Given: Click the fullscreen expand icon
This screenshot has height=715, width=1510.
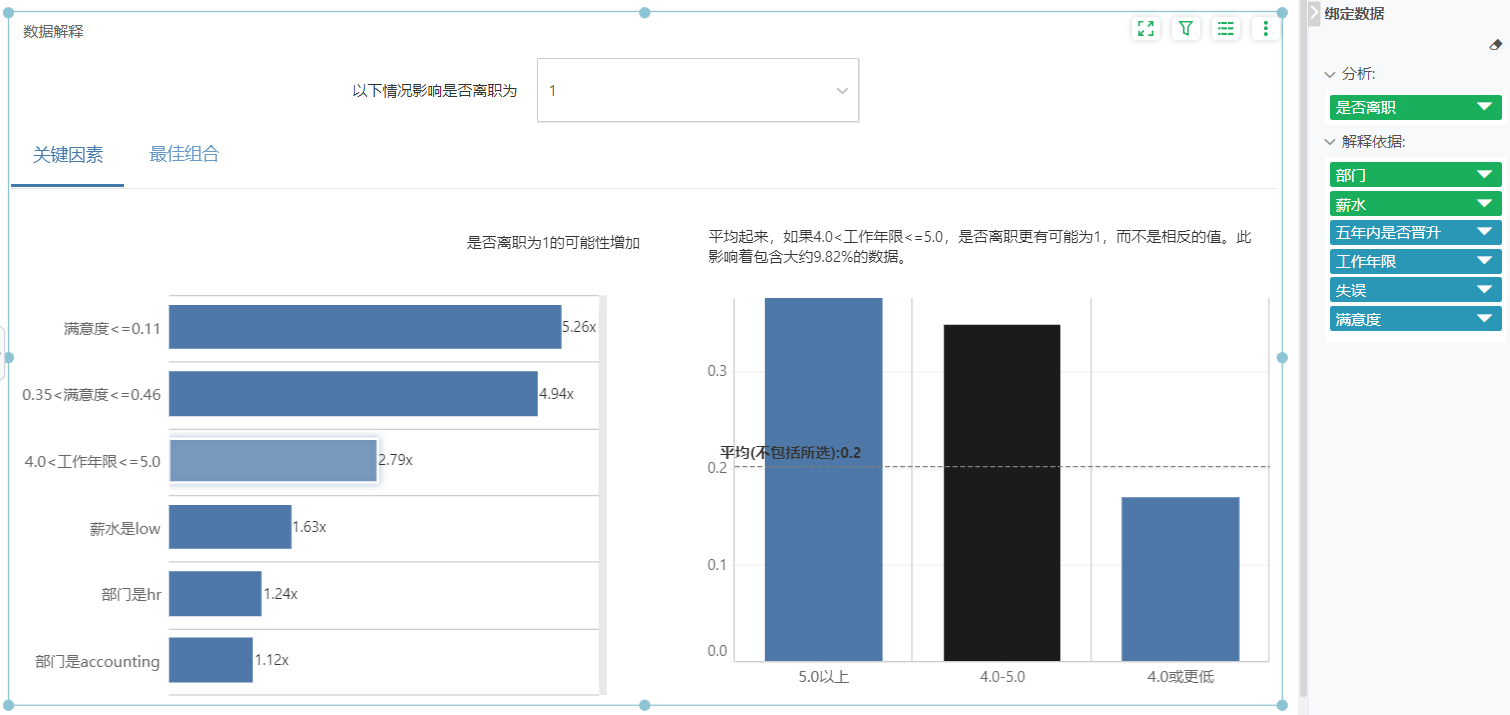Looking at the screenshot, I should 1146,28.
